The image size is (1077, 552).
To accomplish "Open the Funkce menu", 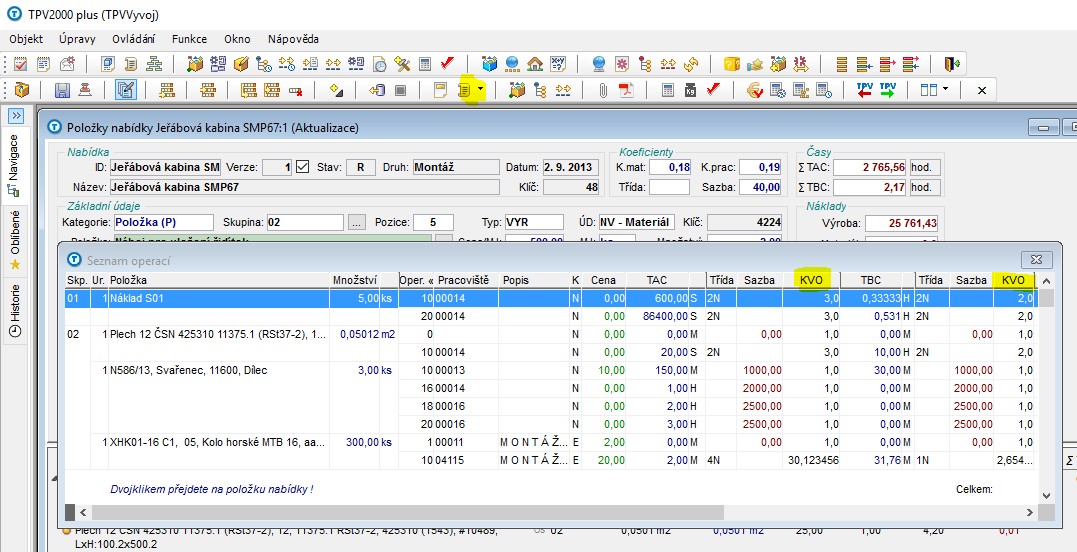I will tap(189, 39).
